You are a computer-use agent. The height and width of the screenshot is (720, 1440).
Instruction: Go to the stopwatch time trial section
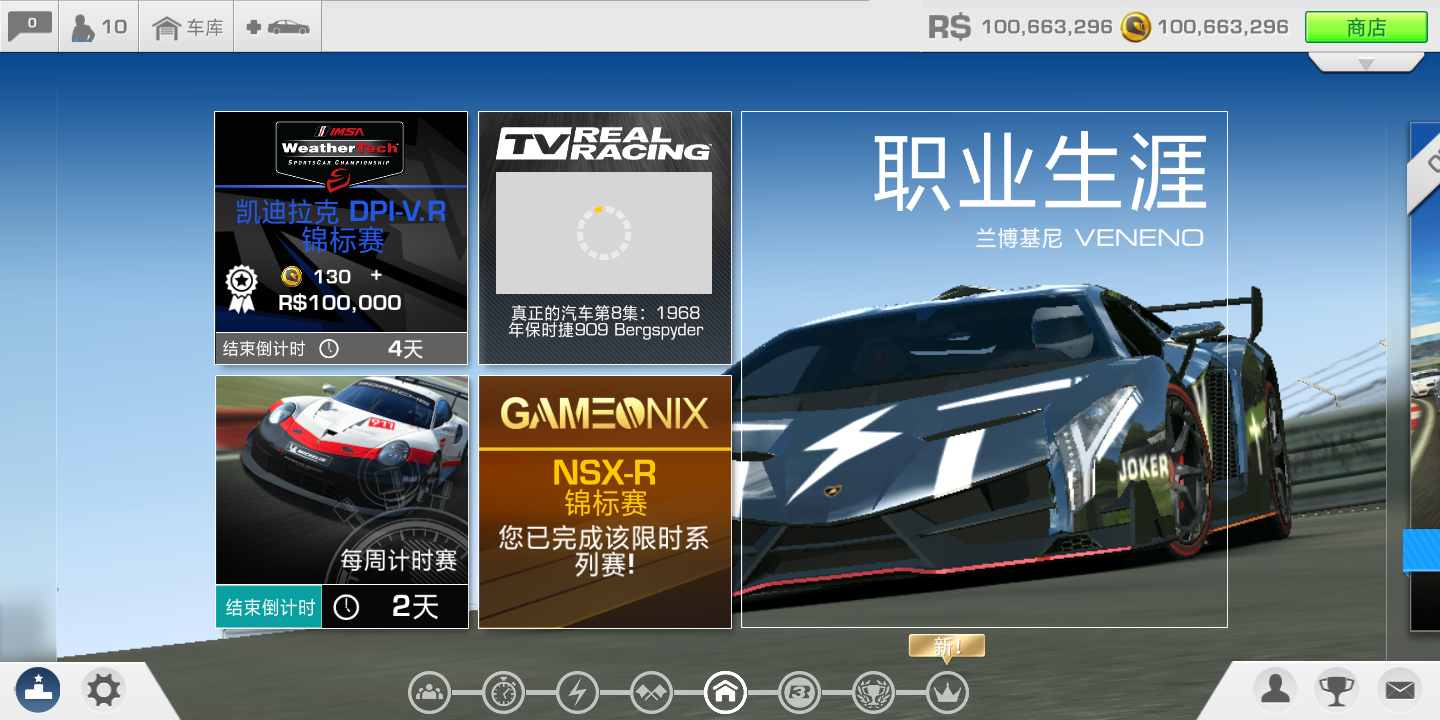pyautogui.click(x=504, y=691)
